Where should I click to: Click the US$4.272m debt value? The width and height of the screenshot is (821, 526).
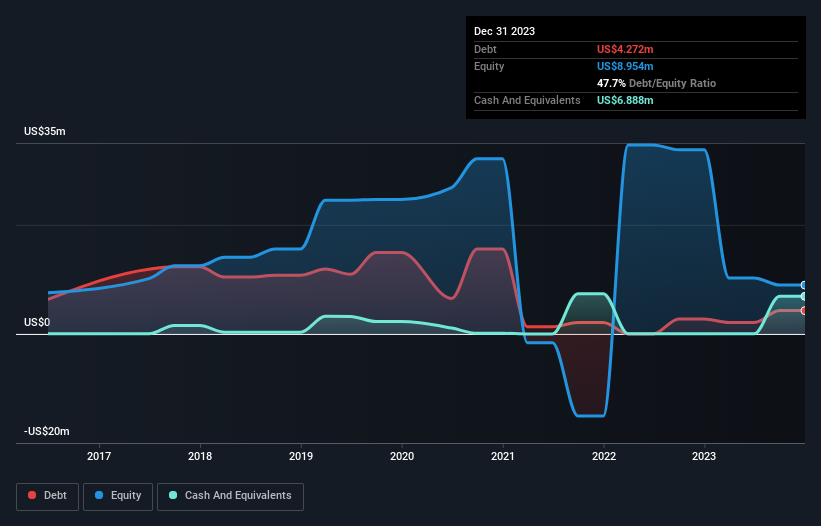625,49
